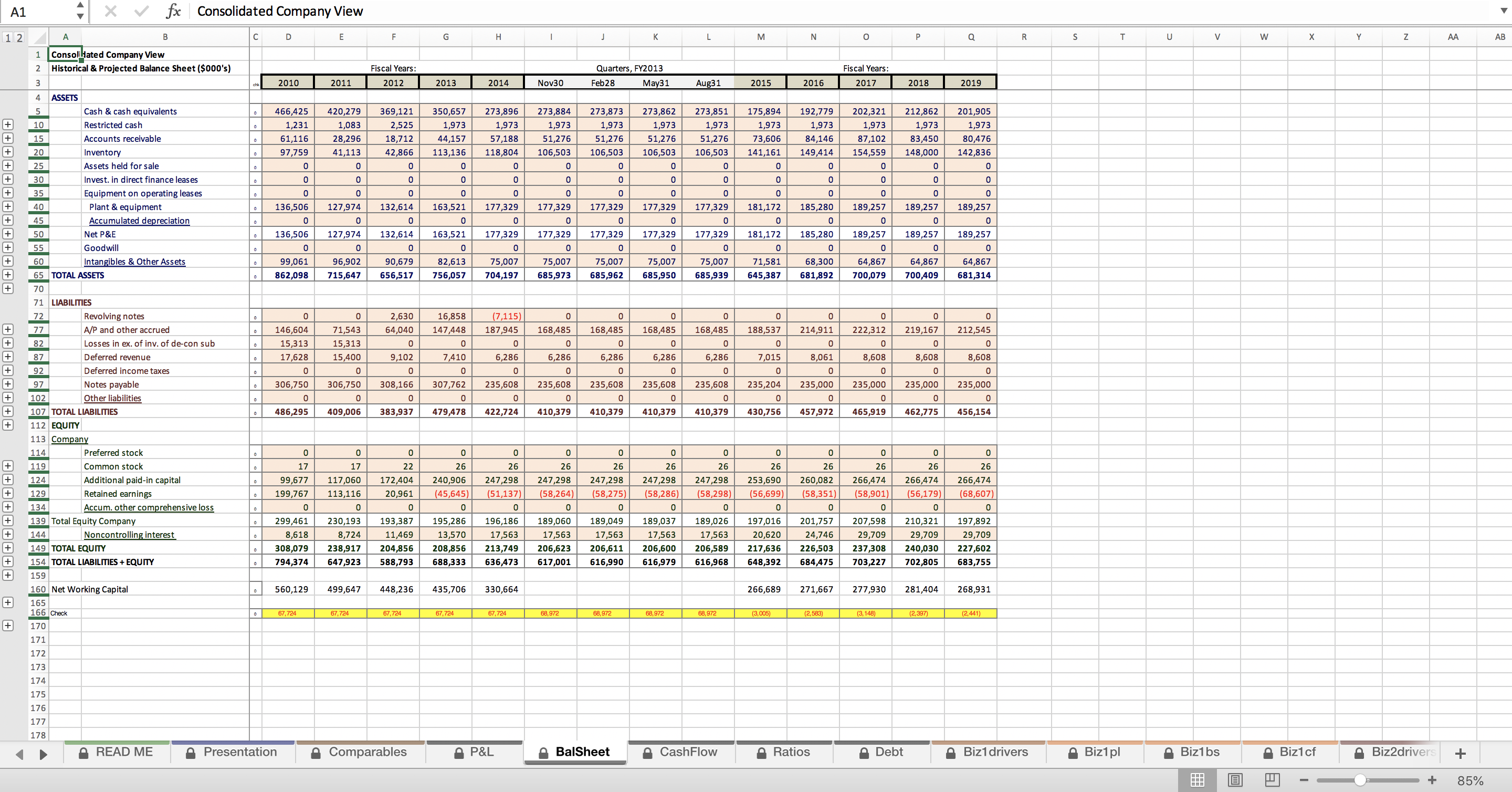Open the insert function fx button
Image resolution: width=1512 pixels, height=792 pixels.
173,11
